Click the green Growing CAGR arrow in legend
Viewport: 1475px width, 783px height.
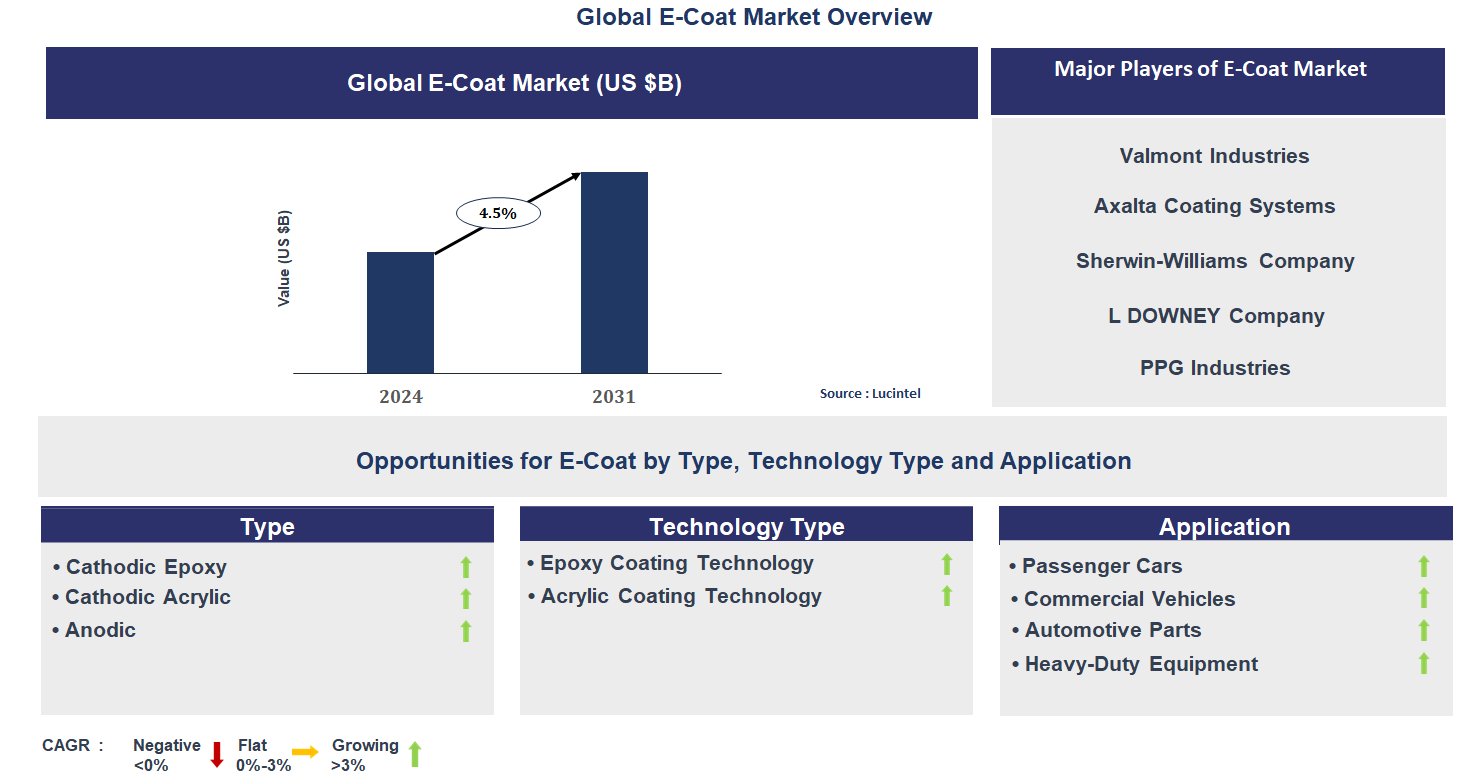416,753
